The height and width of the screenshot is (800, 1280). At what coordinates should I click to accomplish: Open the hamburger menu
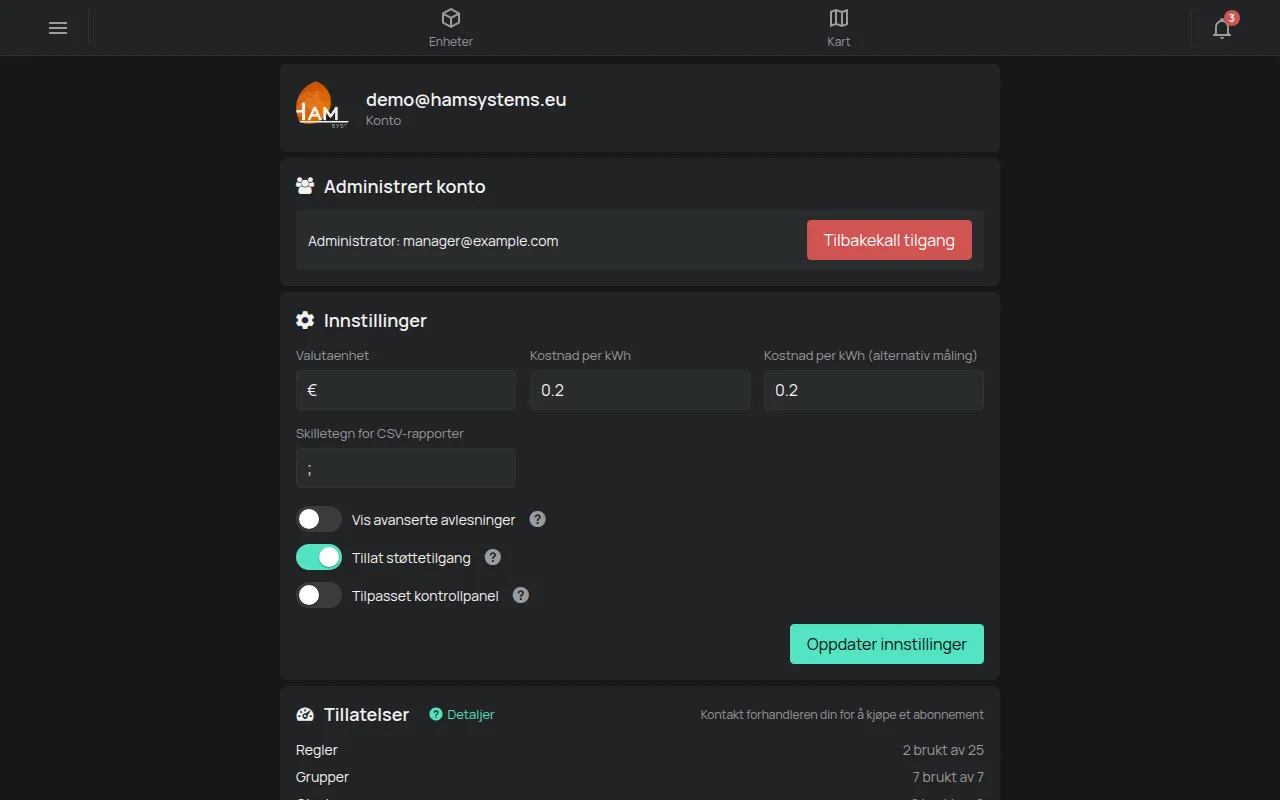[58, 28]
